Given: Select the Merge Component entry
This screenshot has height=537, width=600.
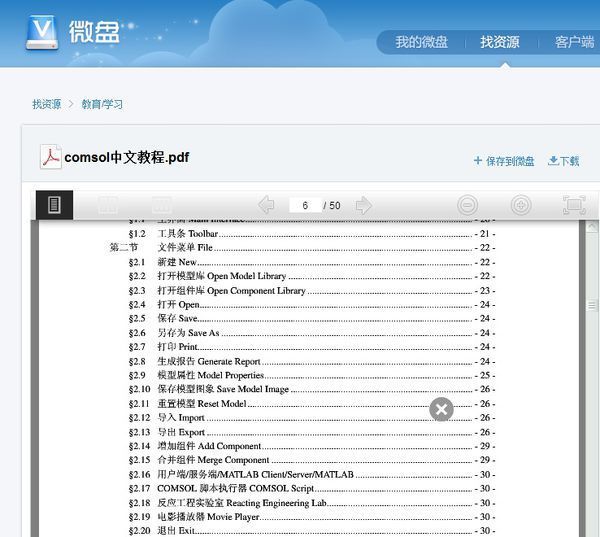Looking at the screenshot, I should pos(312,460).
